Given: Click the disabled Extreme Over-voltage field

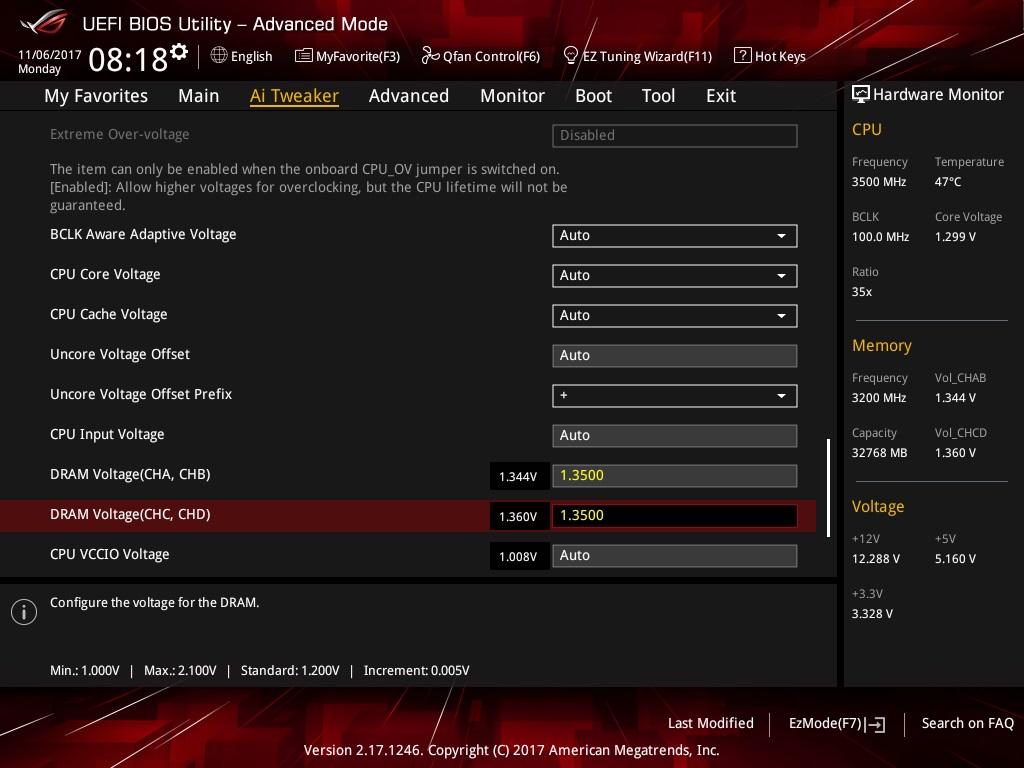Looking at the screenshot, I should (675, 136).
